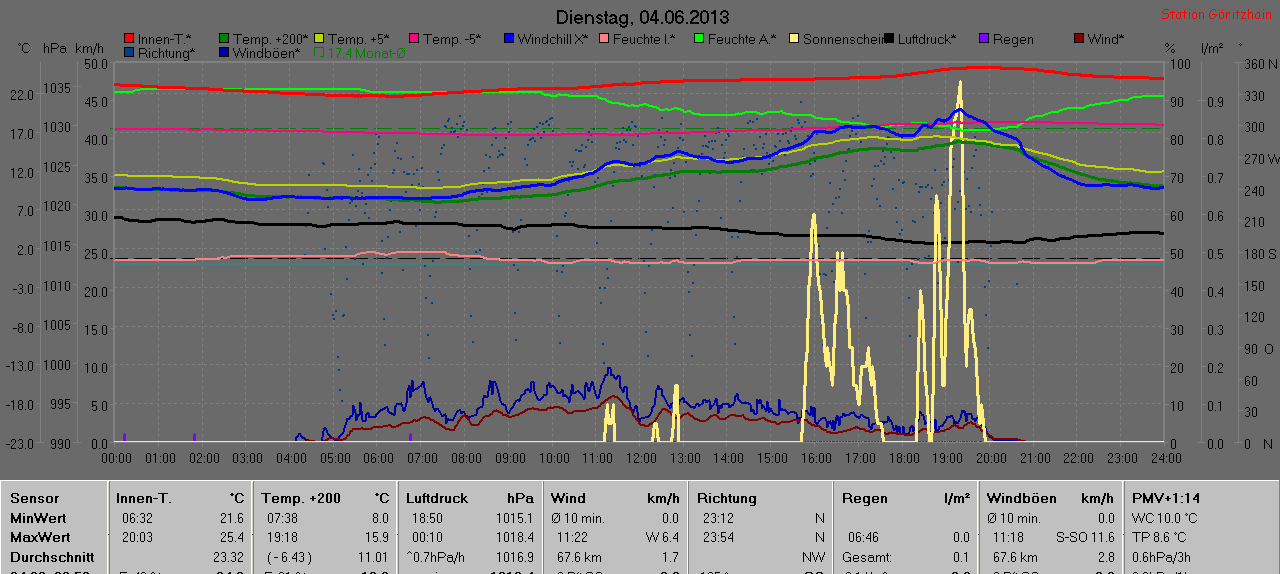Select the 'Temp. +200*' legend label

269,39
